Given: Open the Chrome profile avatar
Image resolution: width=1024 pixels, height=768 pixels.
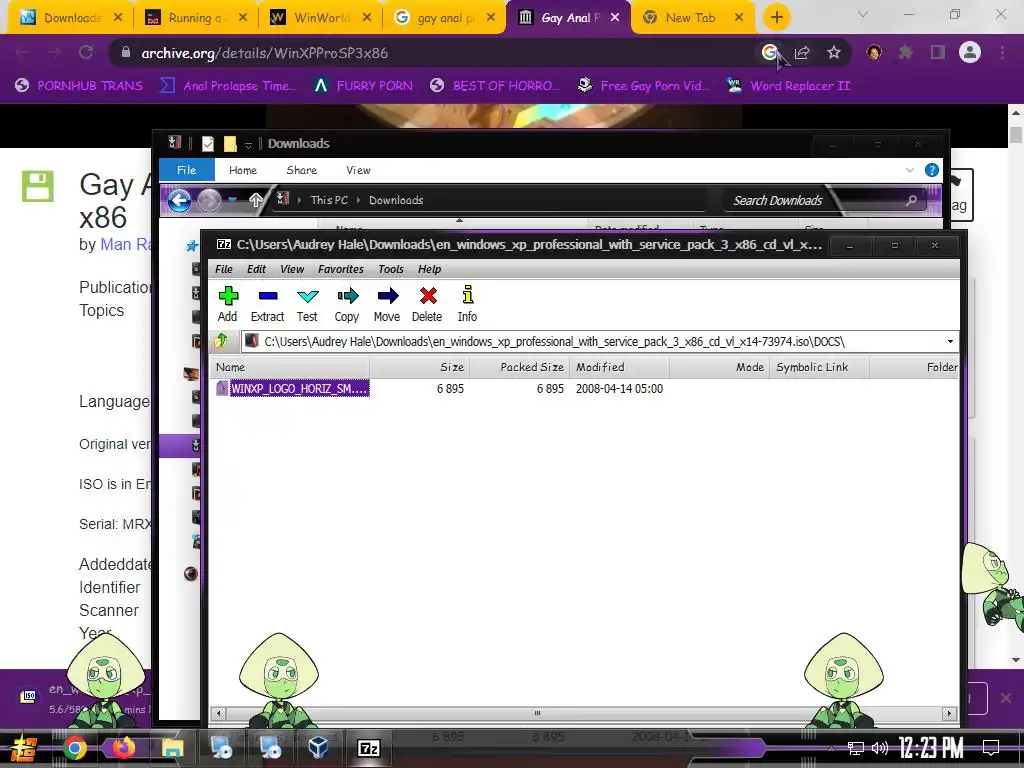Looking at the screenshot, I should 970,52.
